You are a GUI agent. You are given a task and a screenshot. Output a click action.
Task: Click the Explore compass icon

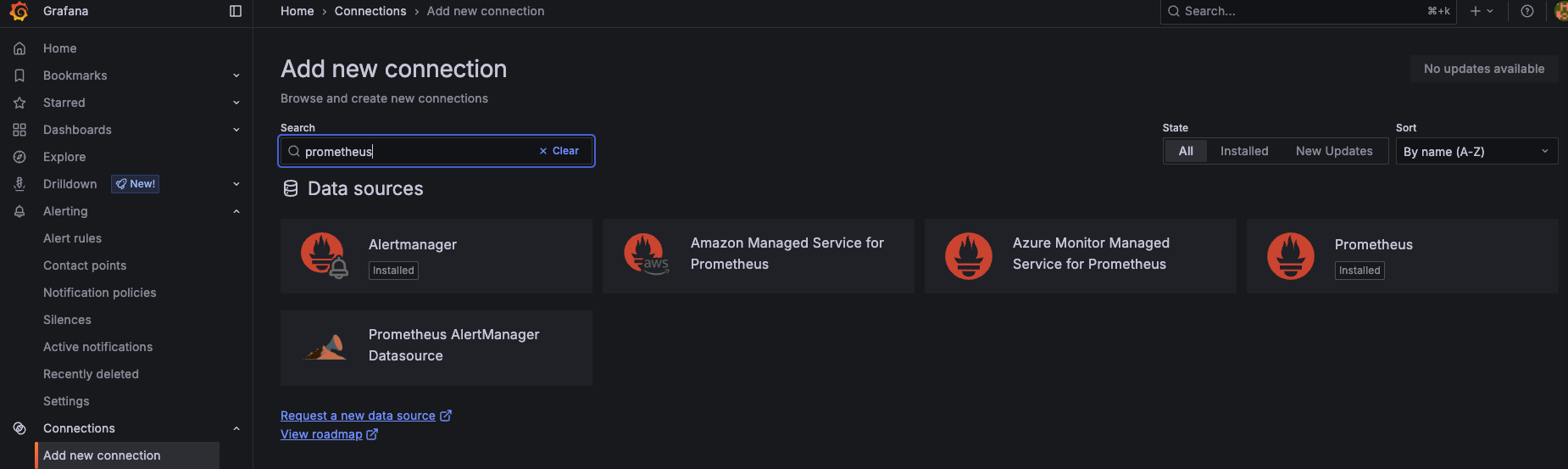coord(19,157)
